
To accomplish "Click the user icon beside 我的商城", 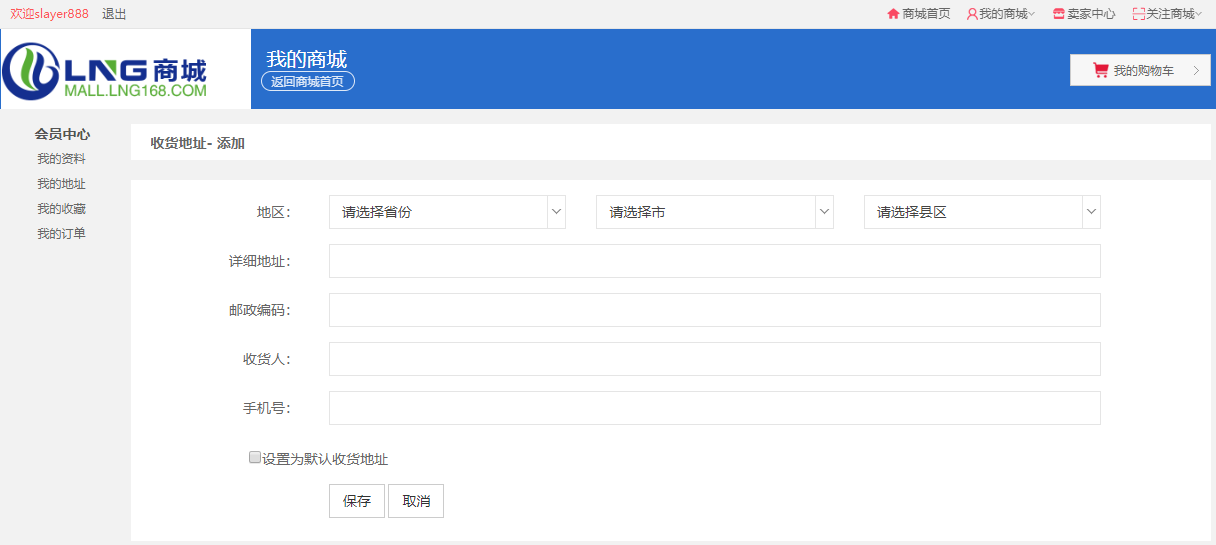I will click(972, 14).
